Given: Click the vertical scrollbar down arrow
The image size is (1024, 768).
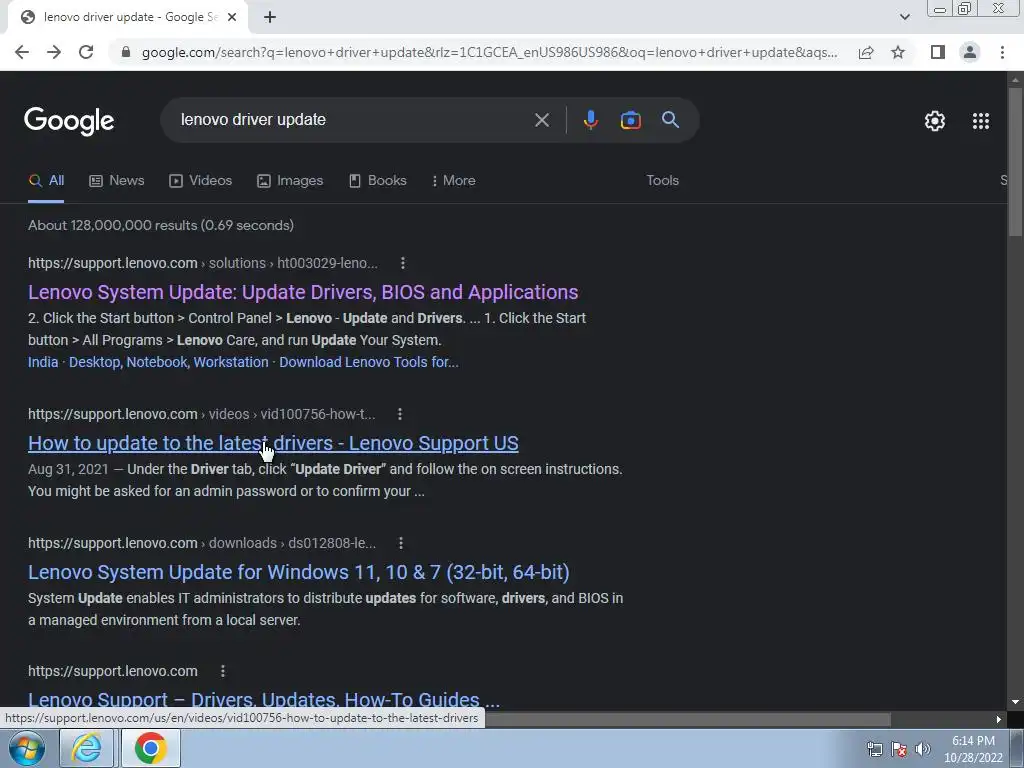Looking at the screenshot, I should 1015,702.
